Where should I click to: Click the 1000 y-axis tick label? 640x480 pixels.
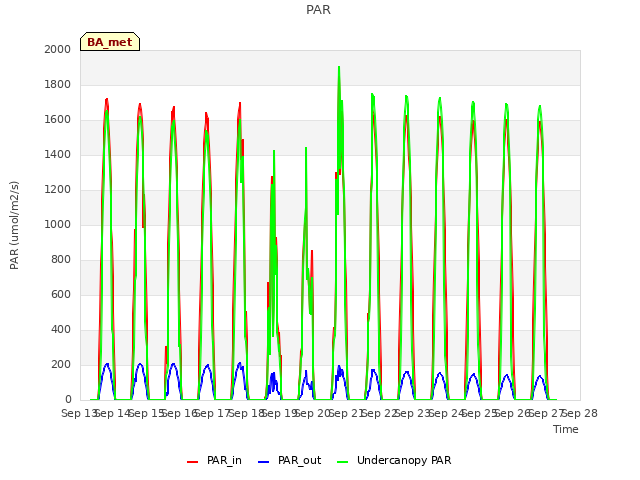click(58, 224)
